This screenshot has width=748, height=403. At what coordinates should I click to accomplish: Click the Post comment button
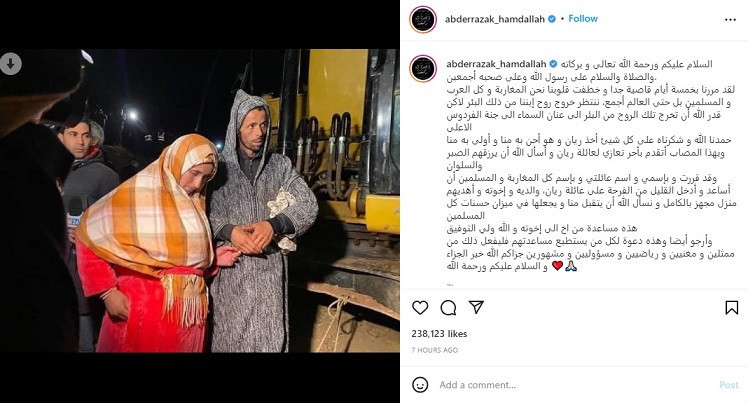tap(728, 385)
